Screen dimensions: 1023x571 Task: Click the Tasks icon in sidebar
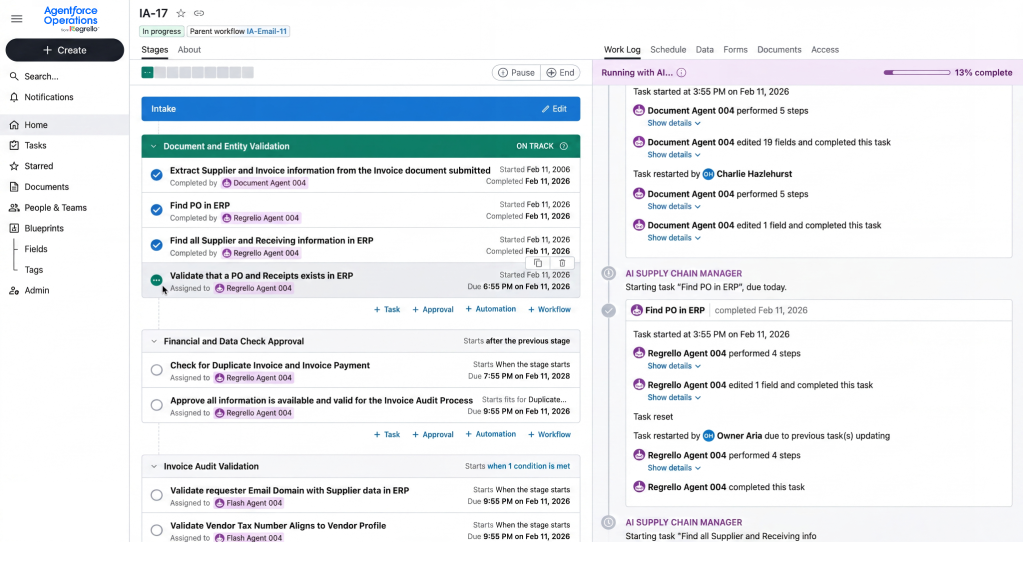[x=14, y=146]
